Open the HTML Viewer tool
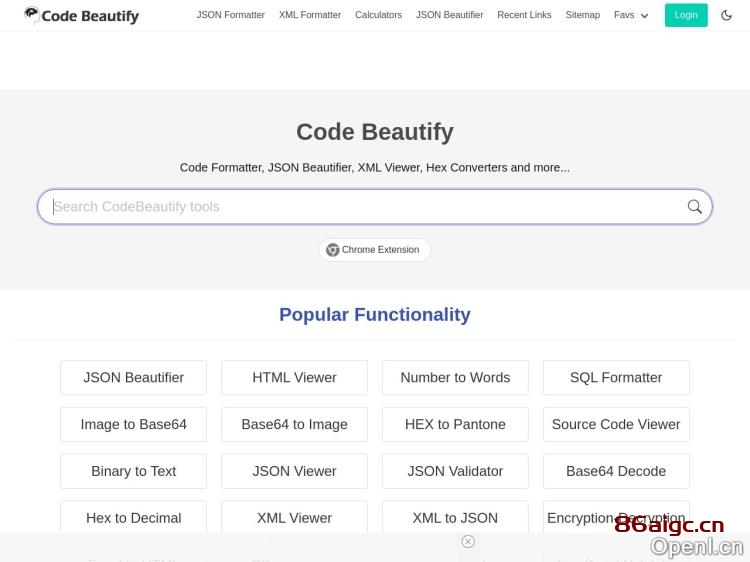Viewport: 750px width, 562px height. [294, 377]
